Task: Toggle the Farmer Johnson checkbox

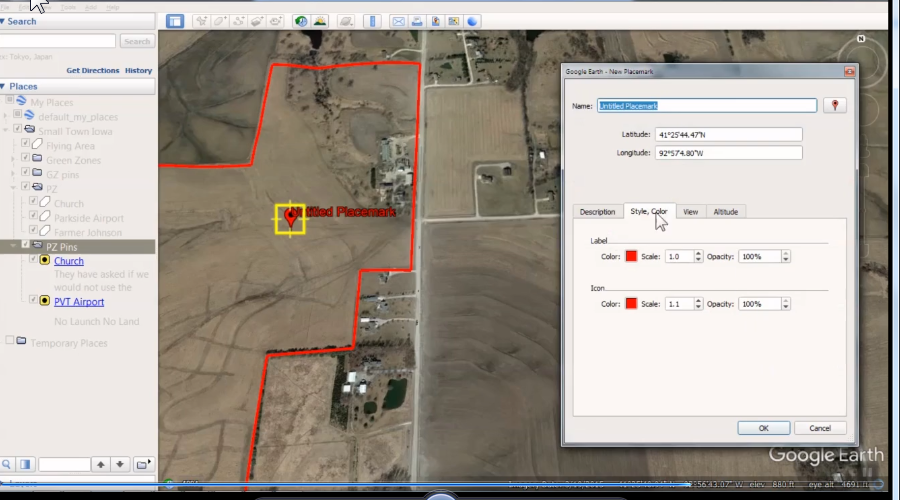Action: click(33, 230)
